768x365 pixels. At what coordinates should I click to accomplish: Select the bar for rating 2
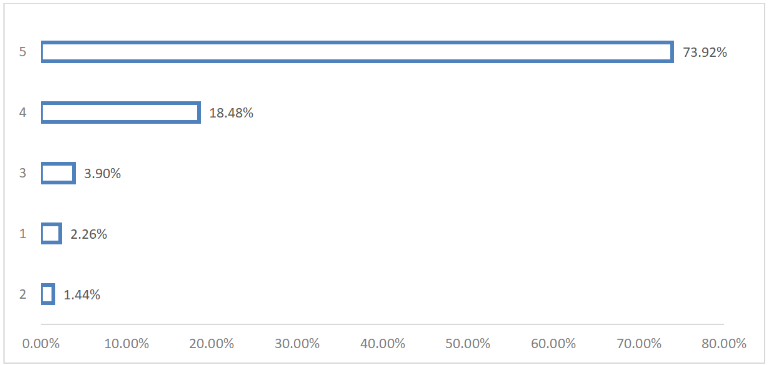[x=48, y=294]
